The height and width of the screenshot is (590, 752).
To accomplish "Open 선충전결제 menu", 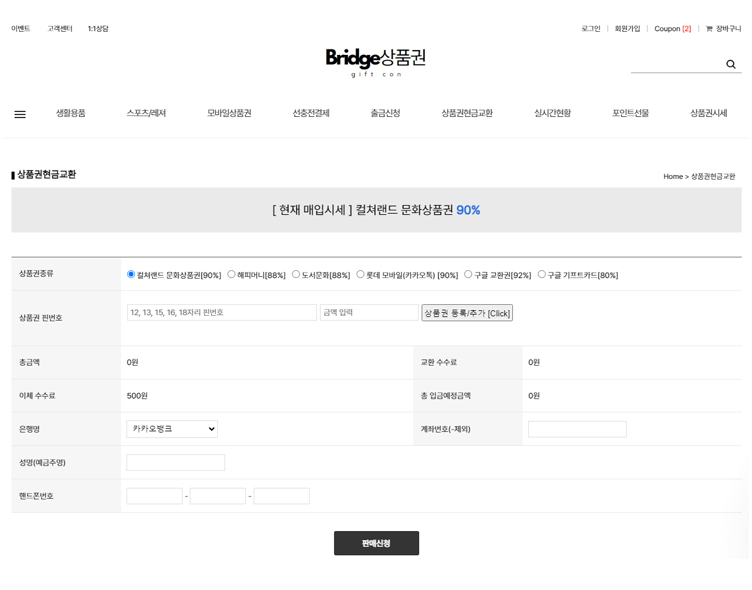I will pos(311,113).
